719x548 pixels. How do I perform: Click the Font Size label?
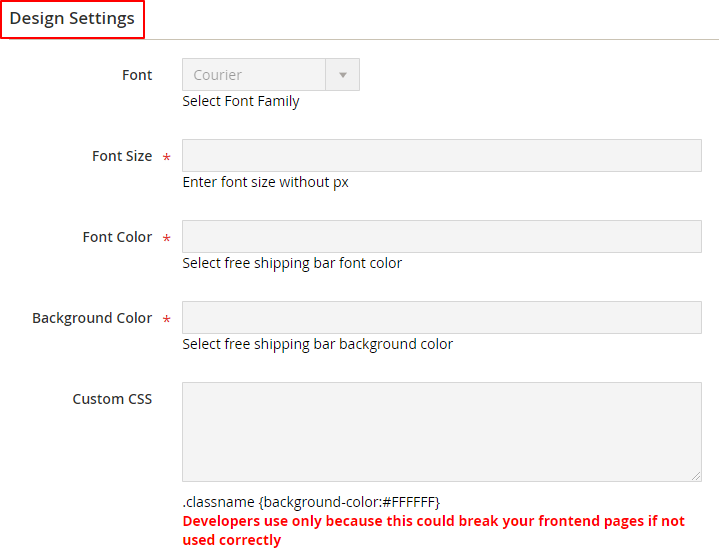[x=122, y=156]
